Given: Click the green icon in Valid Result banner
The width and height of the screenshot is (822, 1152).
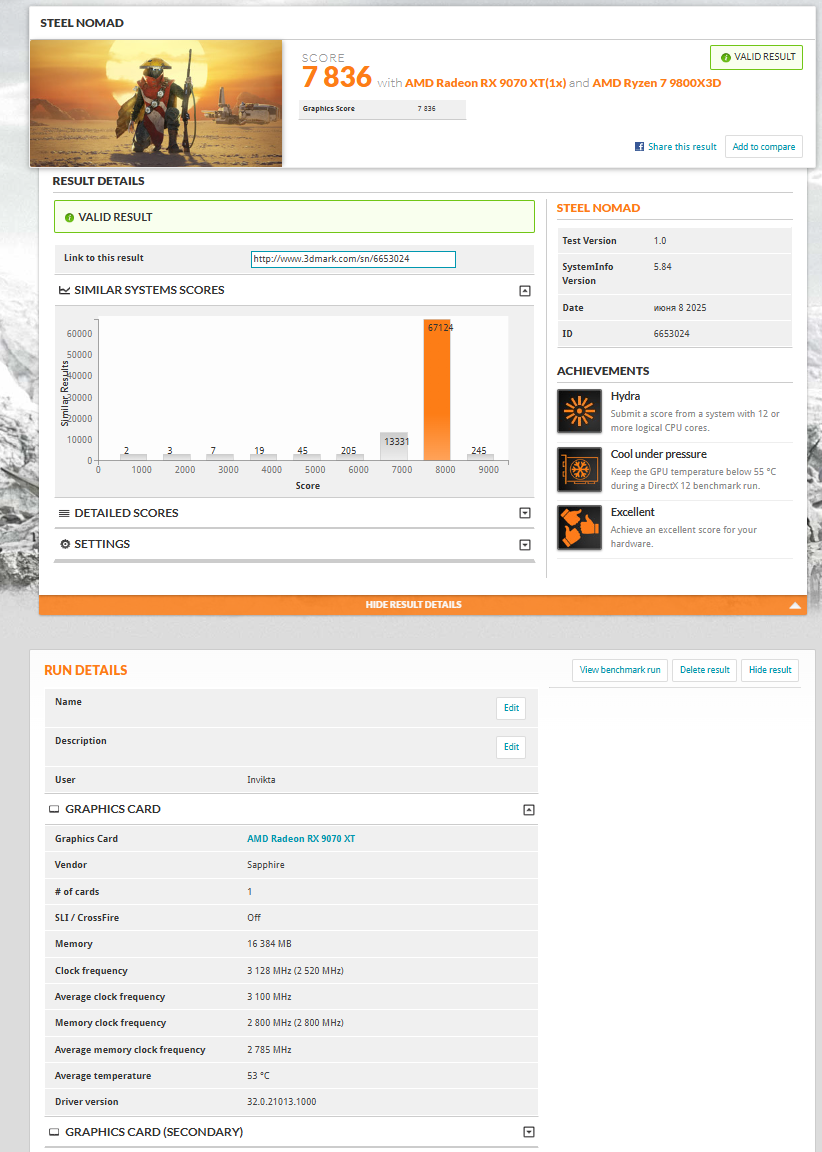Looking at the screenshot, I should (70, 217).
